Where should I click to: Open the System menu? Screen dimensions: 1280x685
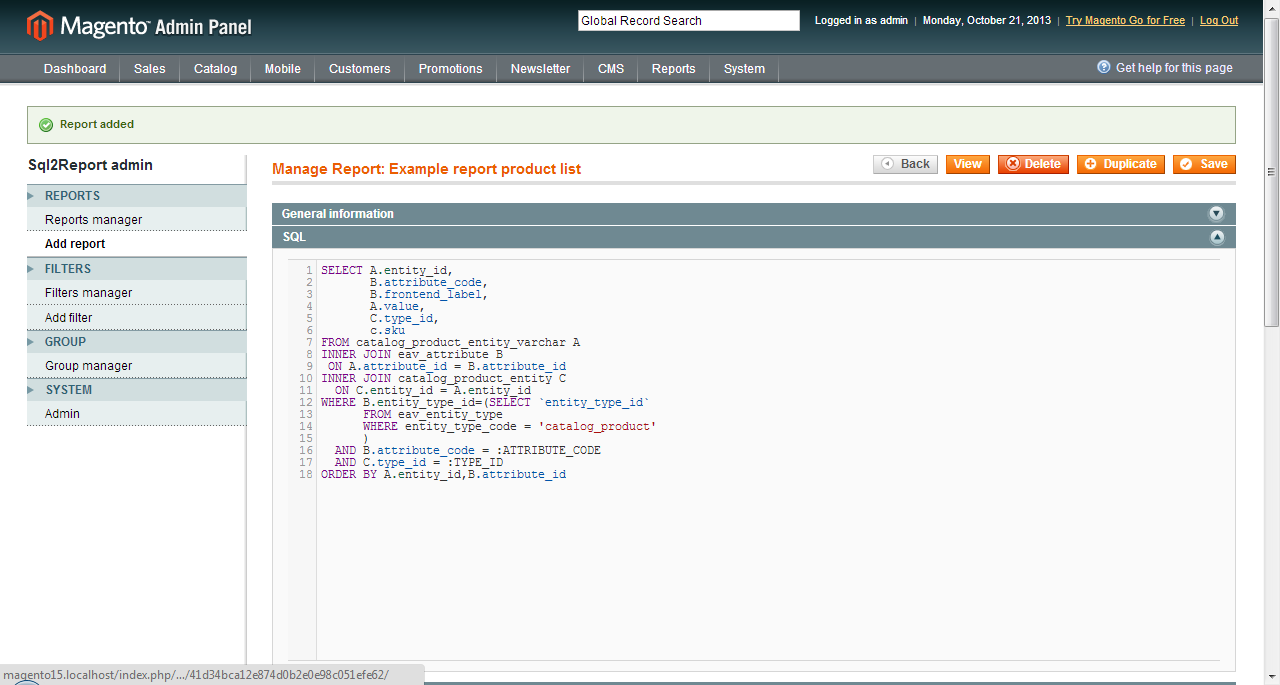744,69
